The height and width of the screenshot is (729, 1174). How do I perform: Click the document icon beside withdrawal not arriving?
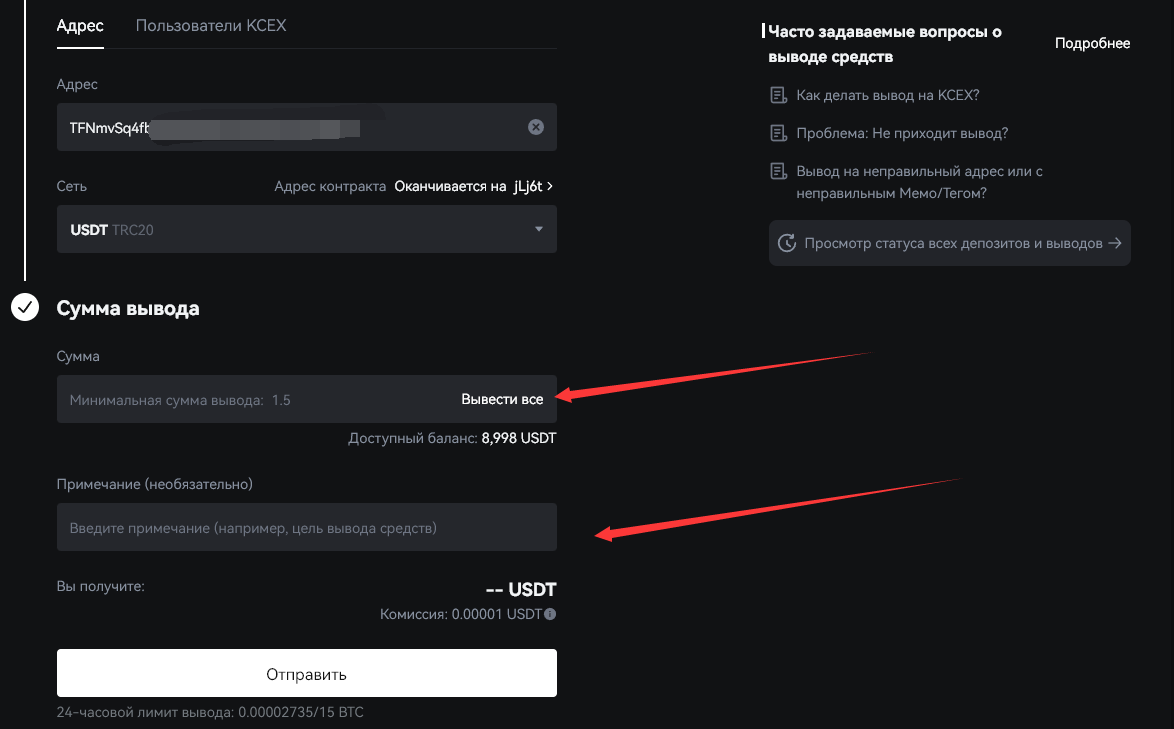pyautogui.click(x=778, y=134)
